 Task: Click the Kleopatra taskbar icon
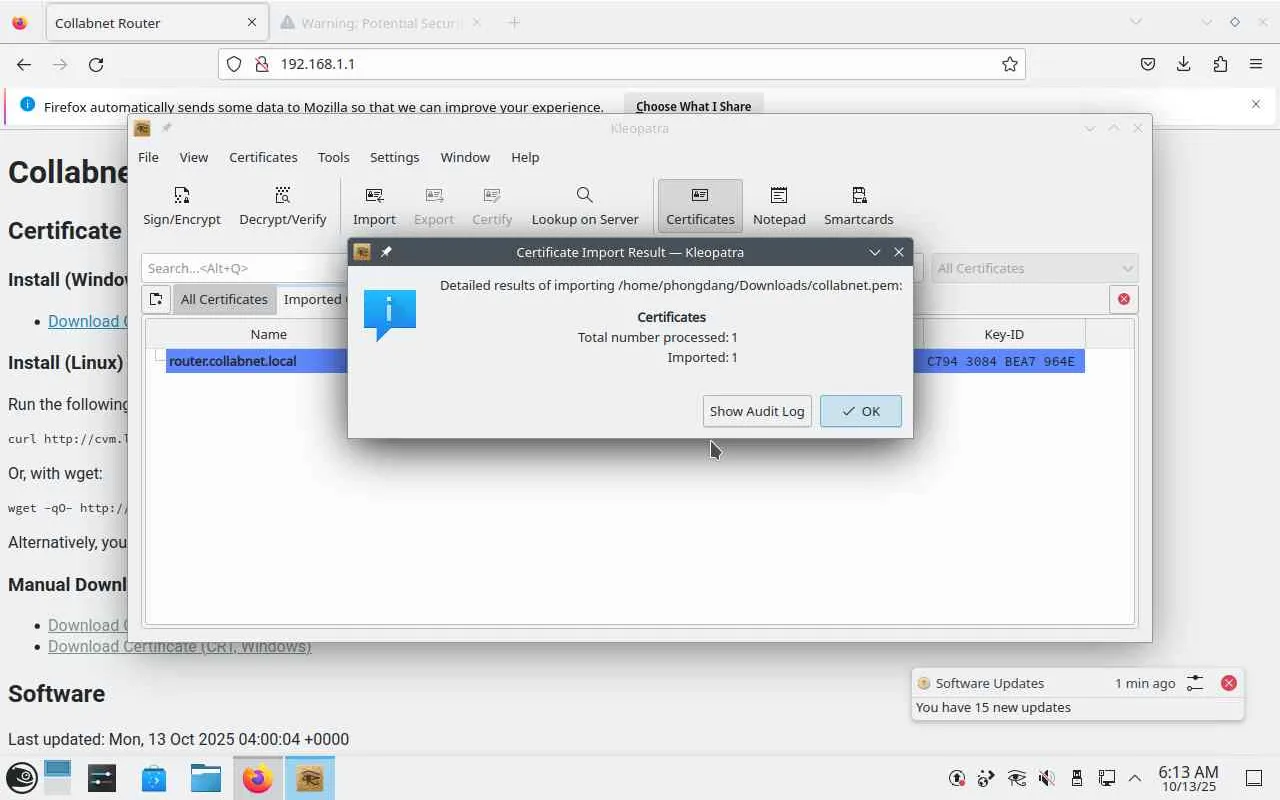(310, 778)
